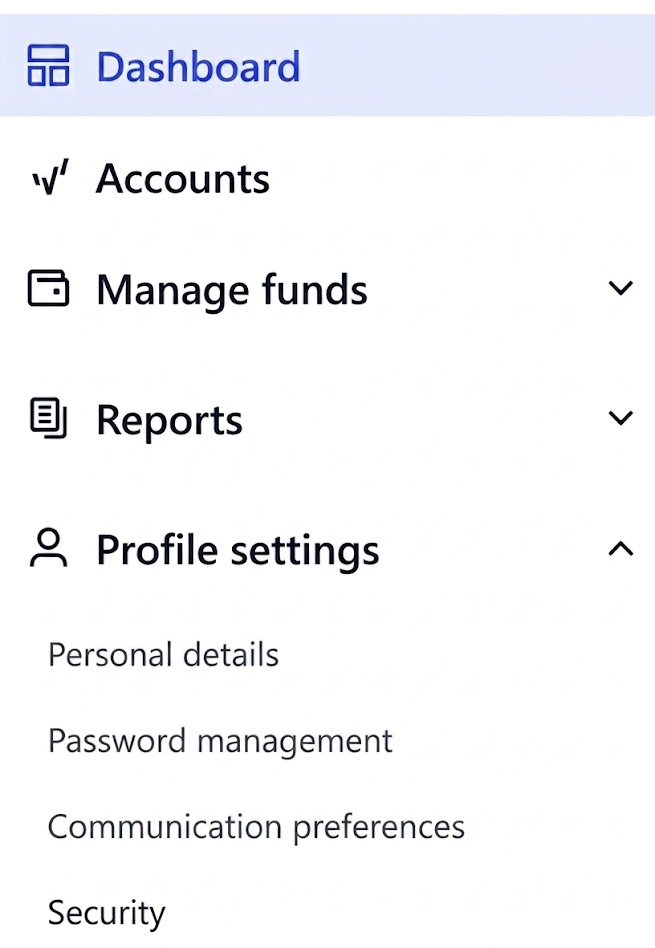Select the Profile settings label

point(238,551)
